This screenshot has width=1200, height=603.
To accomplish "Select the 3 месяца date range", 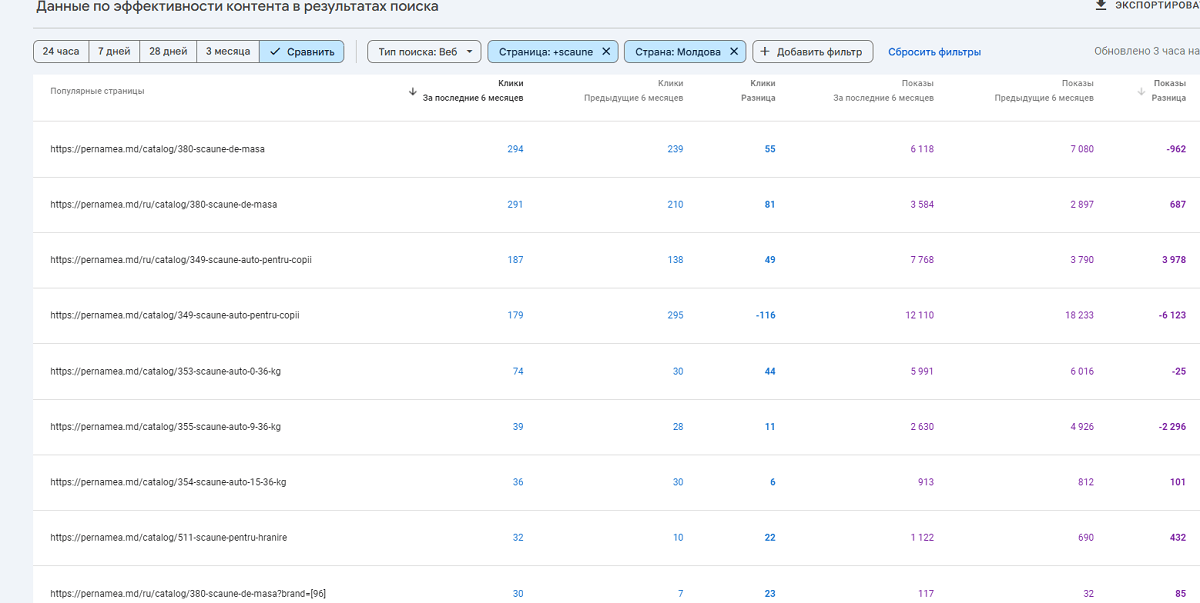I will (x=228, y=51).
